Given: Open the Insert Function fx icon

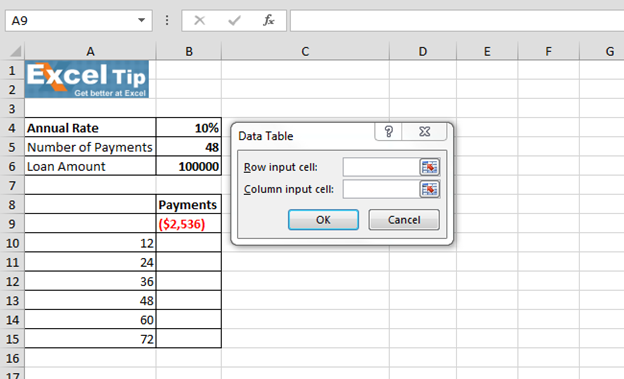Looking at the screenshot, I should click(x=269, y=20).
